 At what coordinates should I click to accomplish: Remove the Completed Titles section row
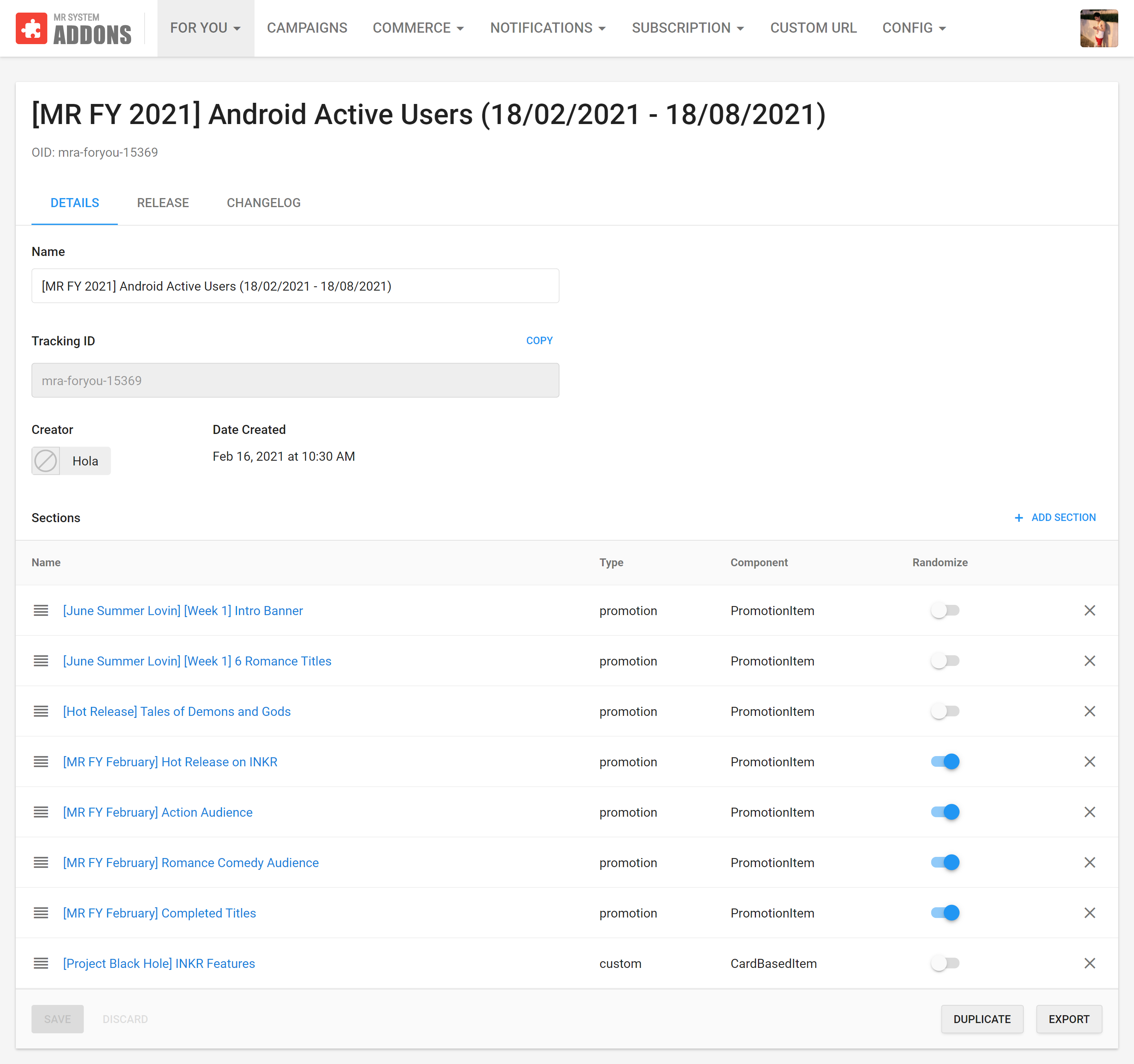(1089, 913)
